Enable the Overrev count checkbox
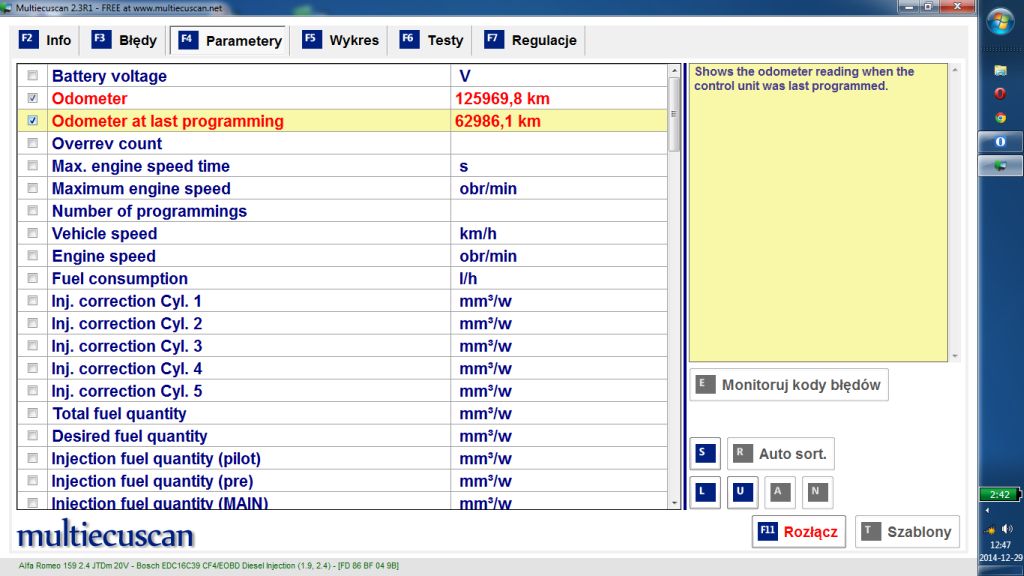Viewport: 1024px width, 576px height. (x=33, y=143)
